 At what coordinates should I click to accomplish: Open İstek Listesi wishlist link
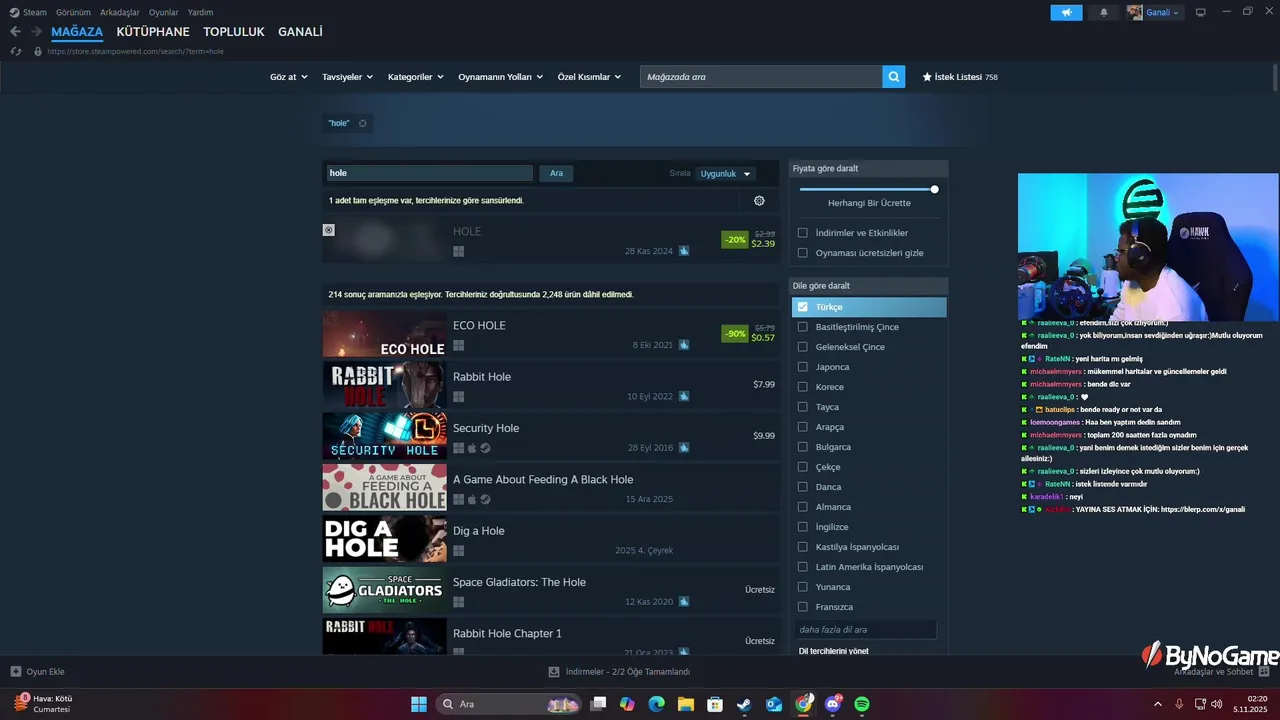click(960, 77)
